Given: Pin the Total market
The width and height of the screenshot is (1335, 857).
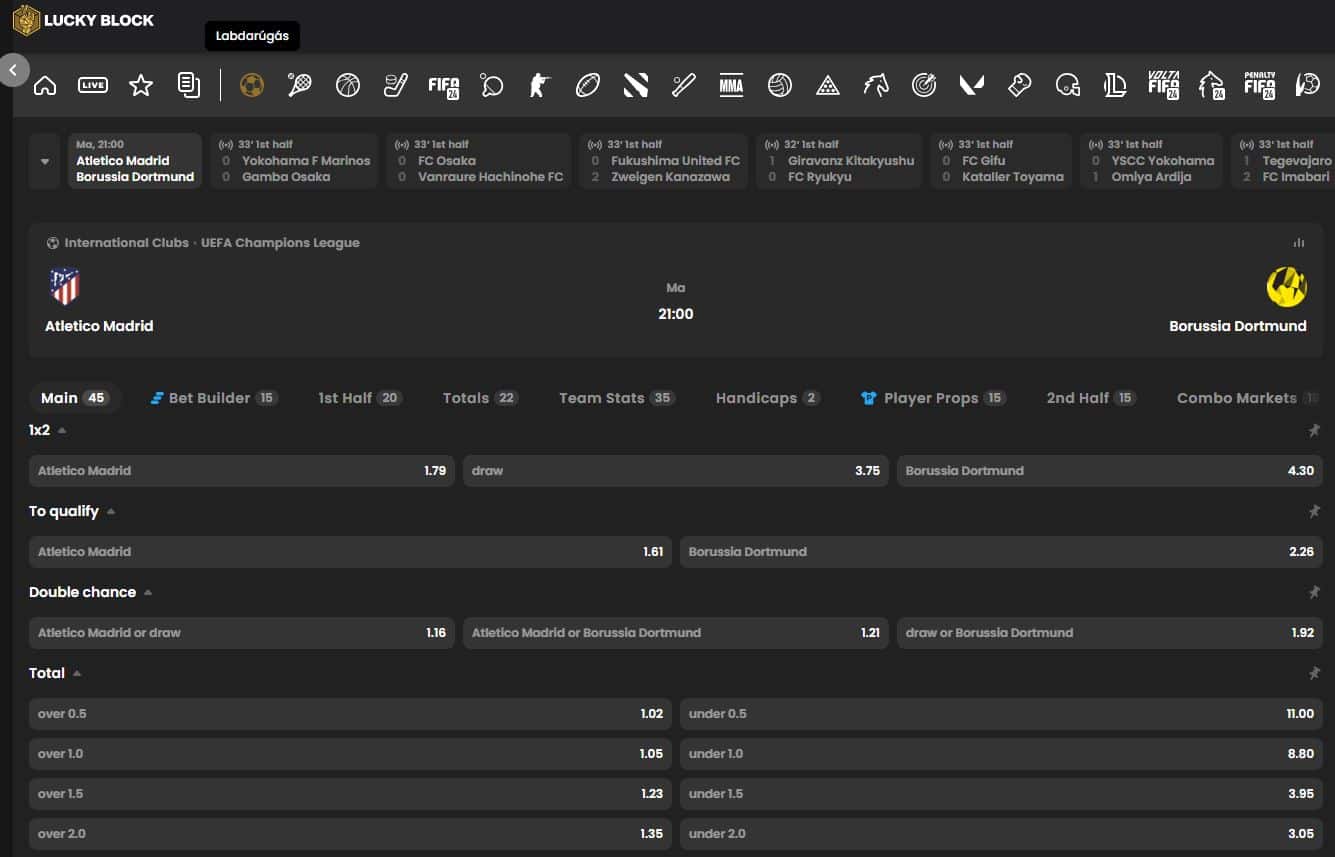Looking at the screenshot, I should 1314,673.
